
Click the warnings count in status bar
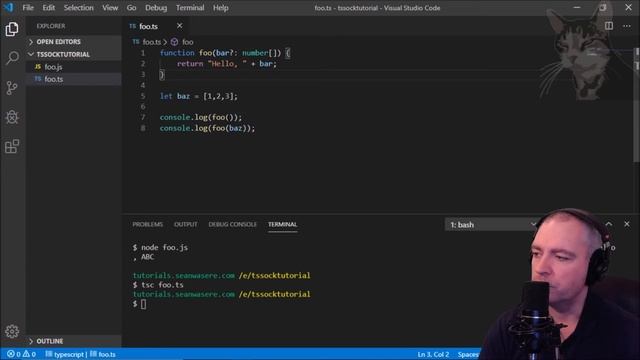click(29, 354)
